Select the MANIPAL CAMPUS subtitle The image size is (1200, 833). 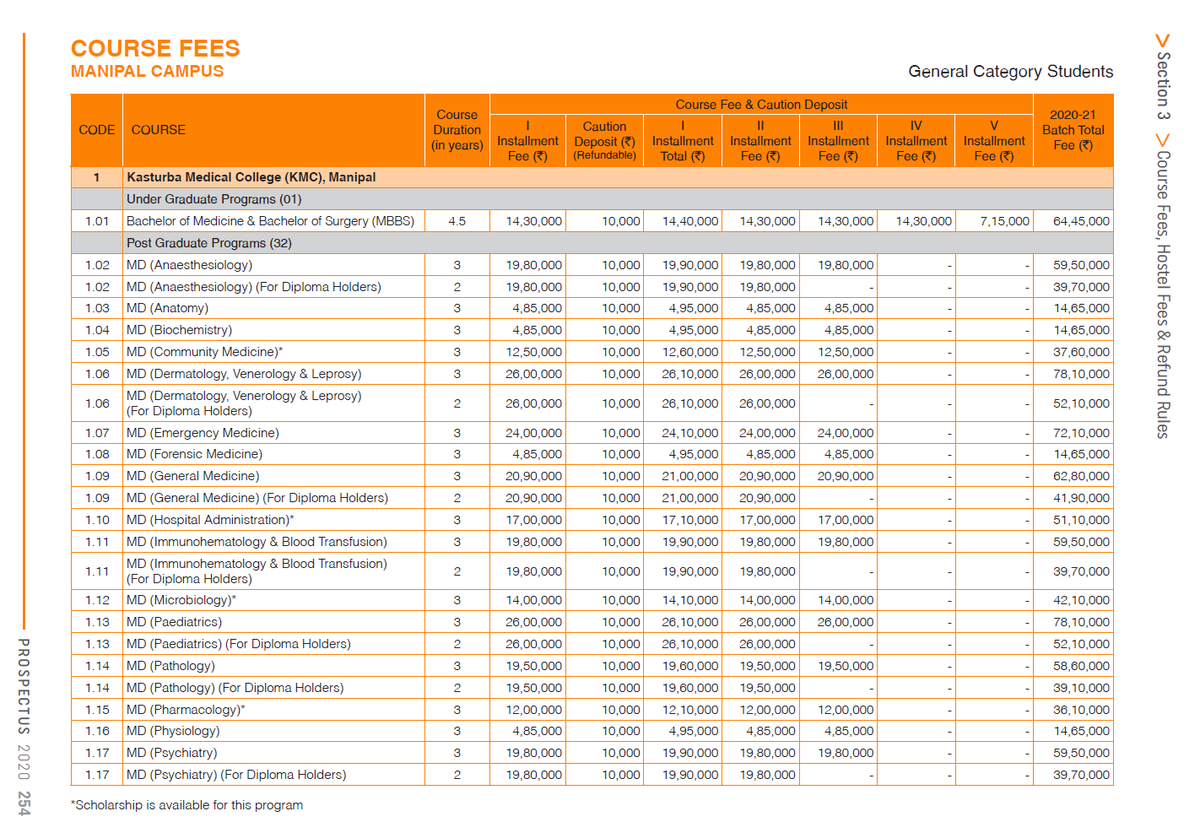tap(147, 72)
